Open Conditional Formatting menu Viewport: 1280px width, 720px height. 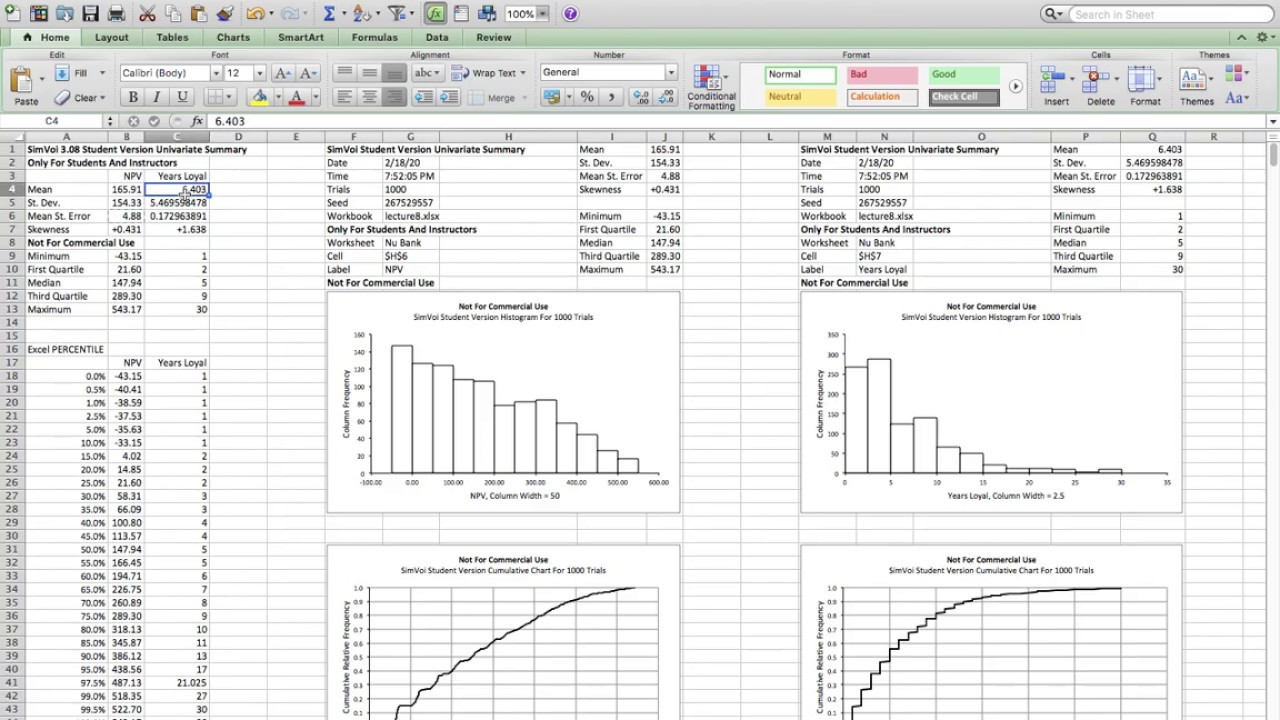pyautogui.click(x=711, y=87)
